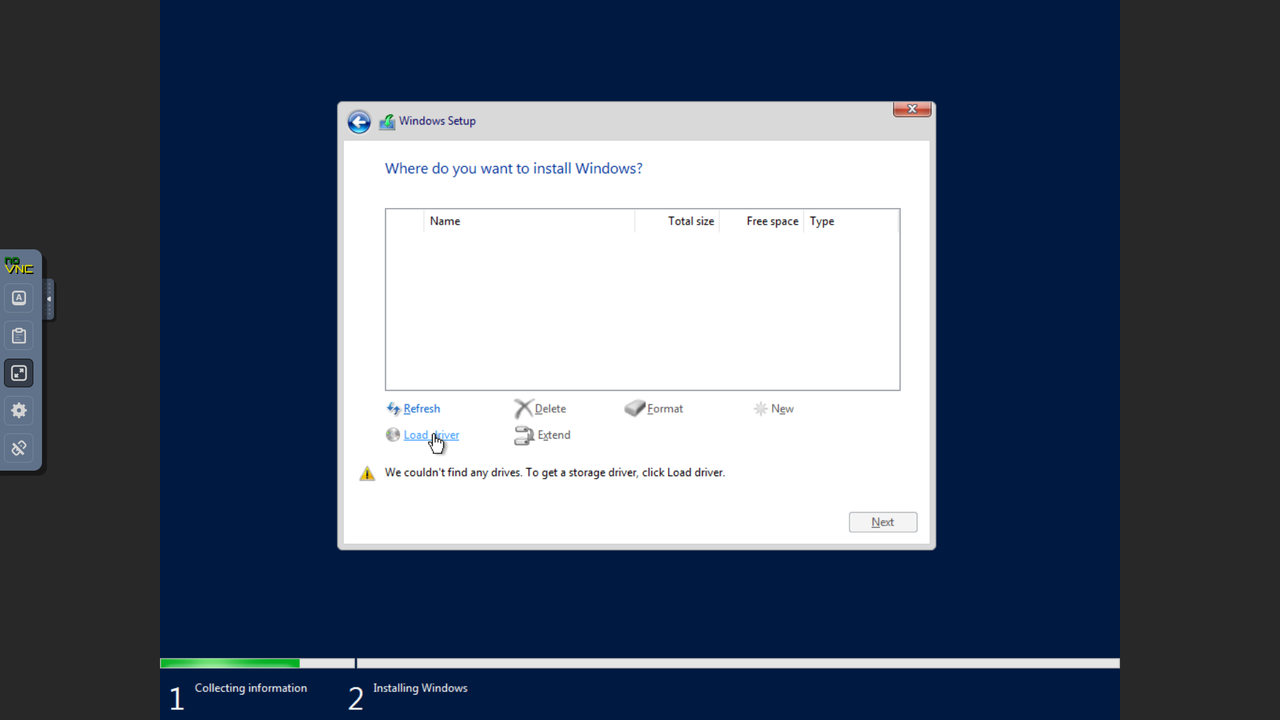Click the Delete X icon
1280x720 pixels.
523,409
